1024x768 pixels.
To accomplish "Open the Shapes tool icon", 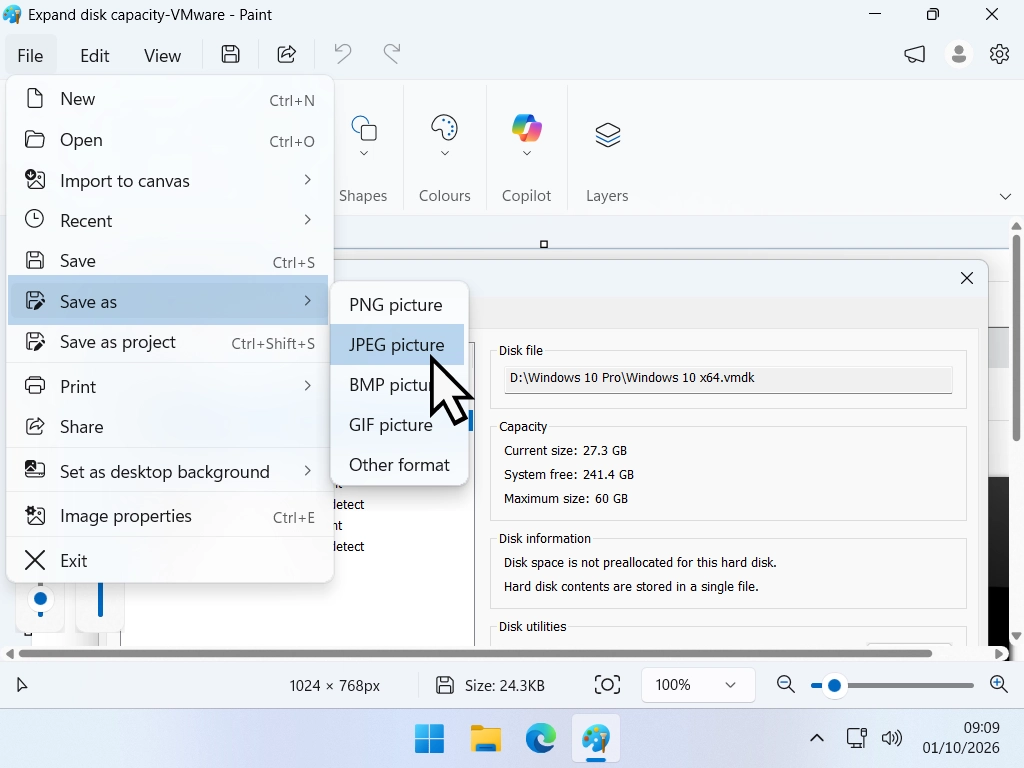I will [364, 128].
